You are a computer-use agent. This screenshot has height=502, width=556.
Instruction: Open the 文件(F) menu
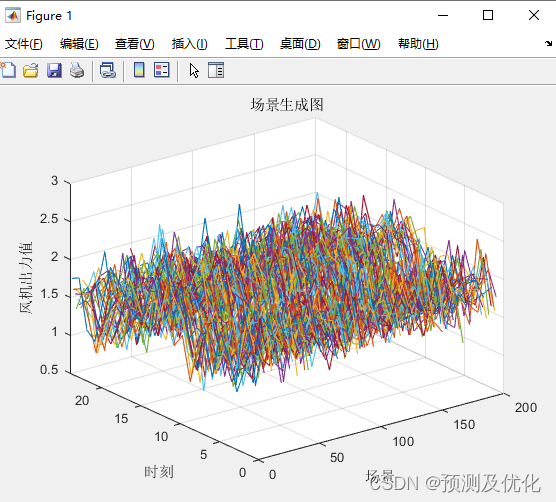tap(24, 44)
